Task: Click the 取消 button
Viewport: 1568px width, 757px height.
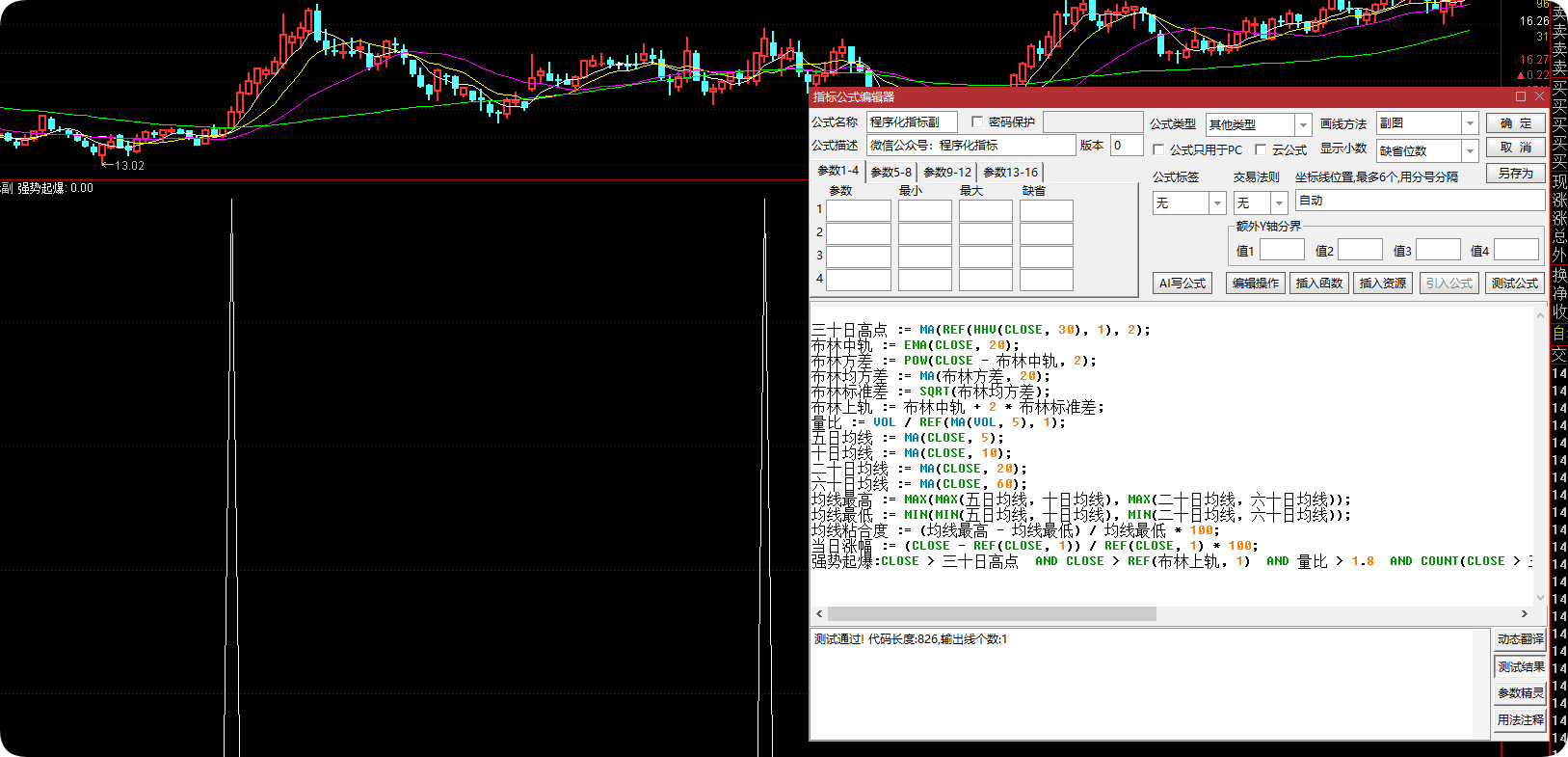Action: [x=1515, y=148]
